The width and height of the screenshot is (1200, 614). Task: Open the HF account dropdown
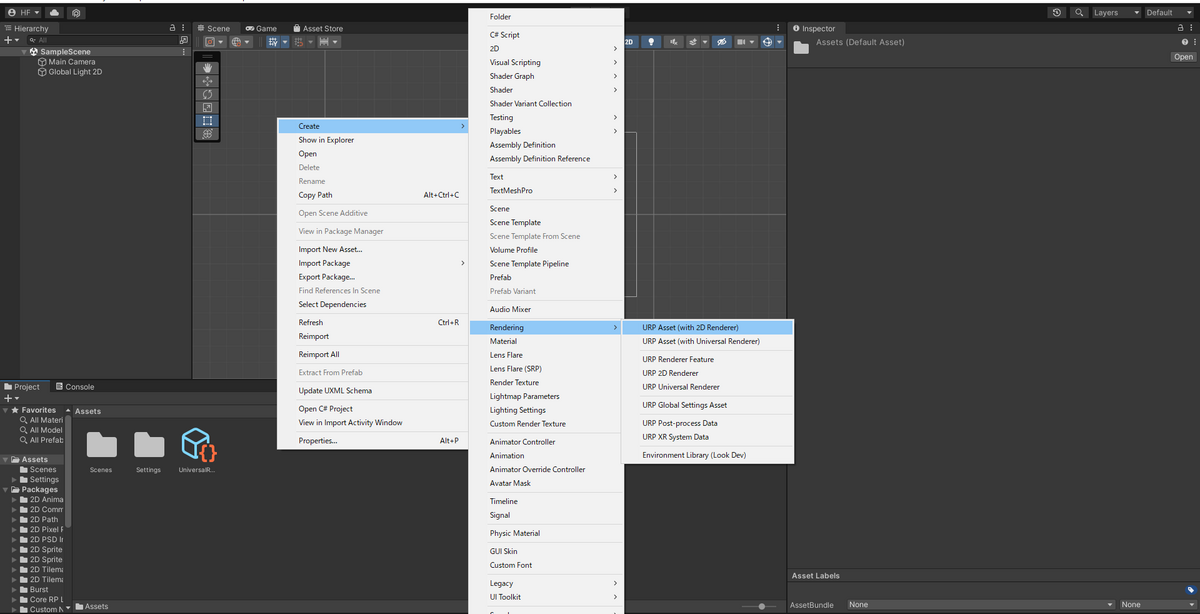coord(24,12)
